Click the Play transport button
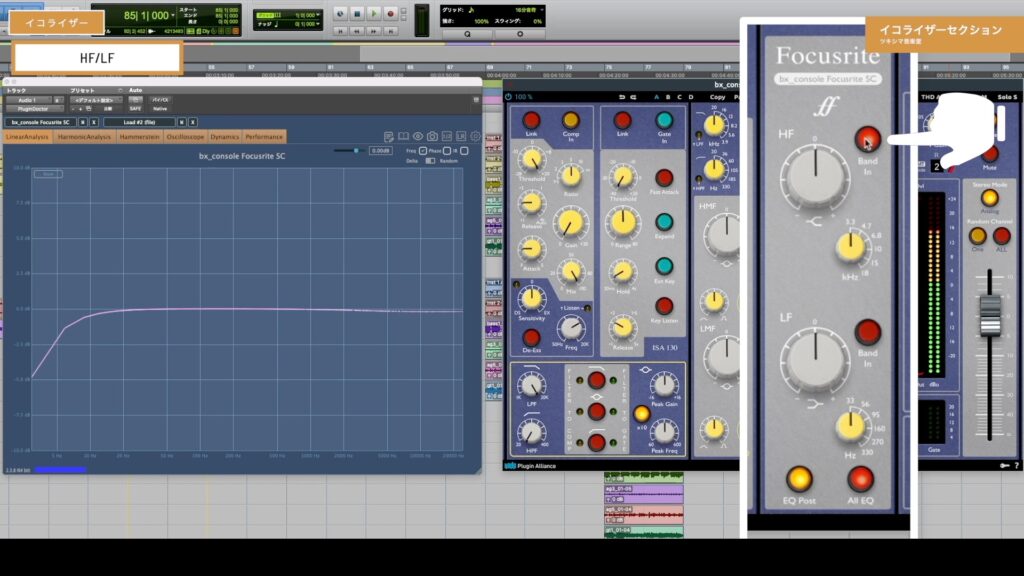The image size is (1024, 576). click(x=374, y=13)
